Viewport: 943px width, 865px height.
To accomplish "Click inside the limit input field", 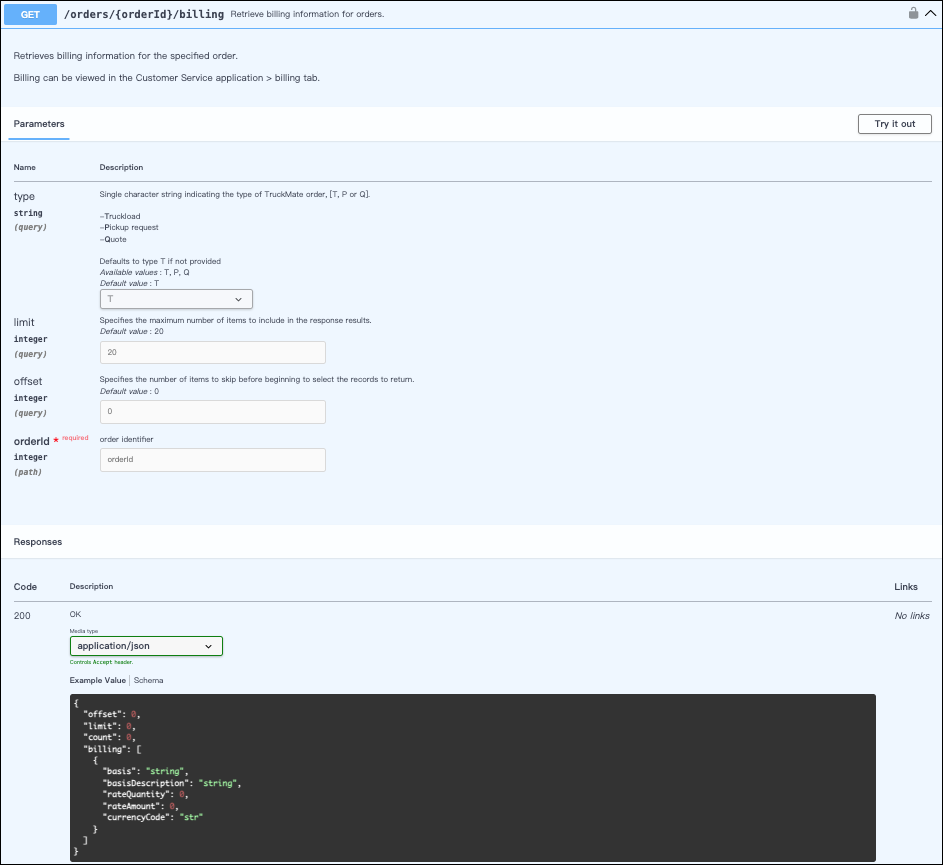I will pos(212,352).
